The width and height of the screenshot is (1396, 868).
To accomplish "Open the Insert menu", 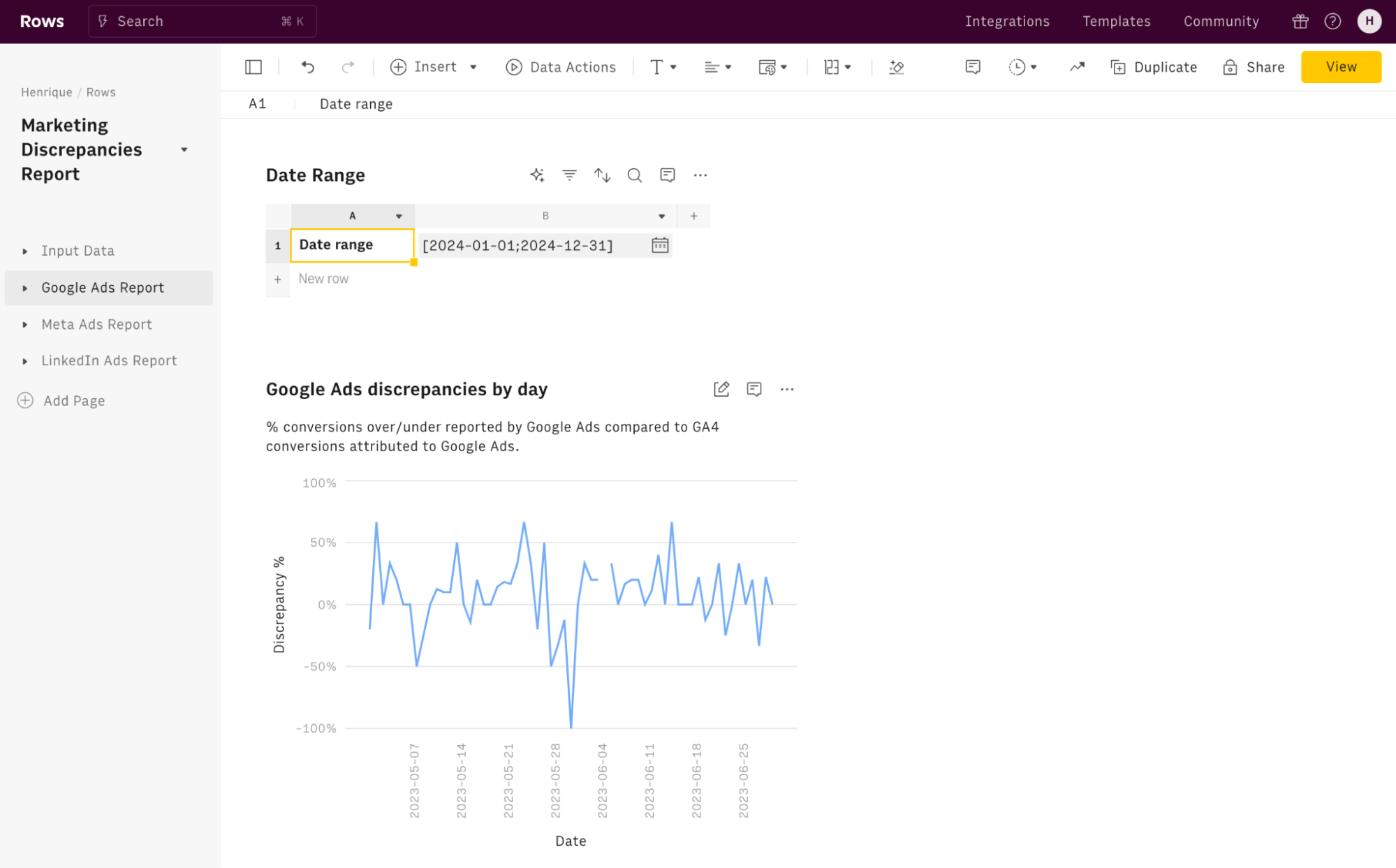I will pyautogui.click(x=433, y=67).
